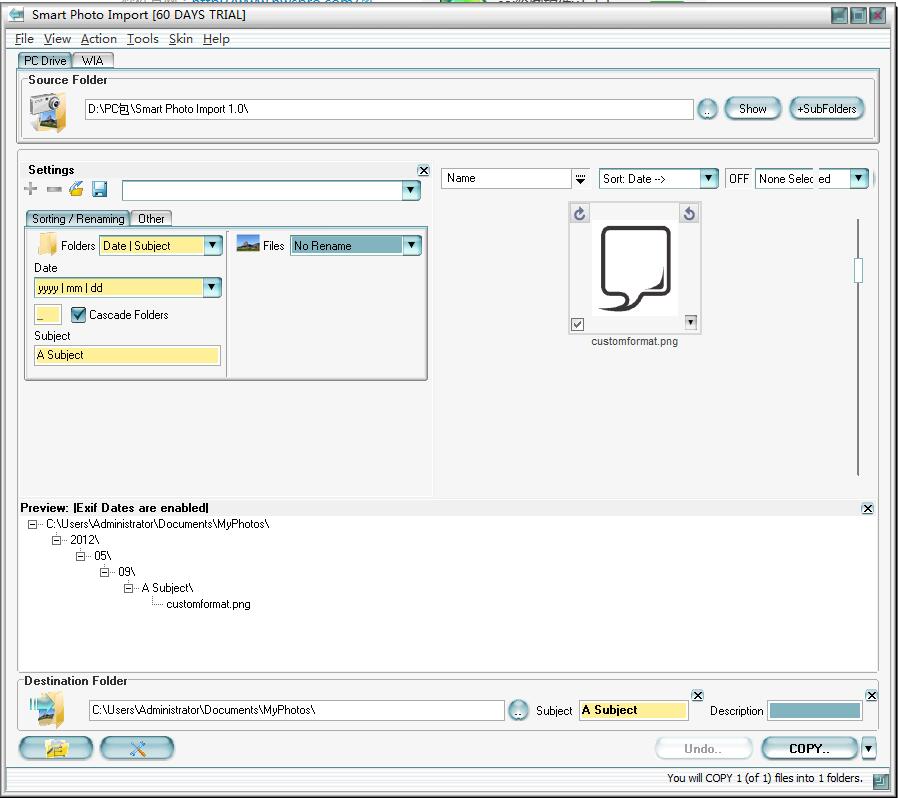Viewport: 898px width, 798px height.
Task: Open the Sort: Date dropdown
Action: [708, 179]
